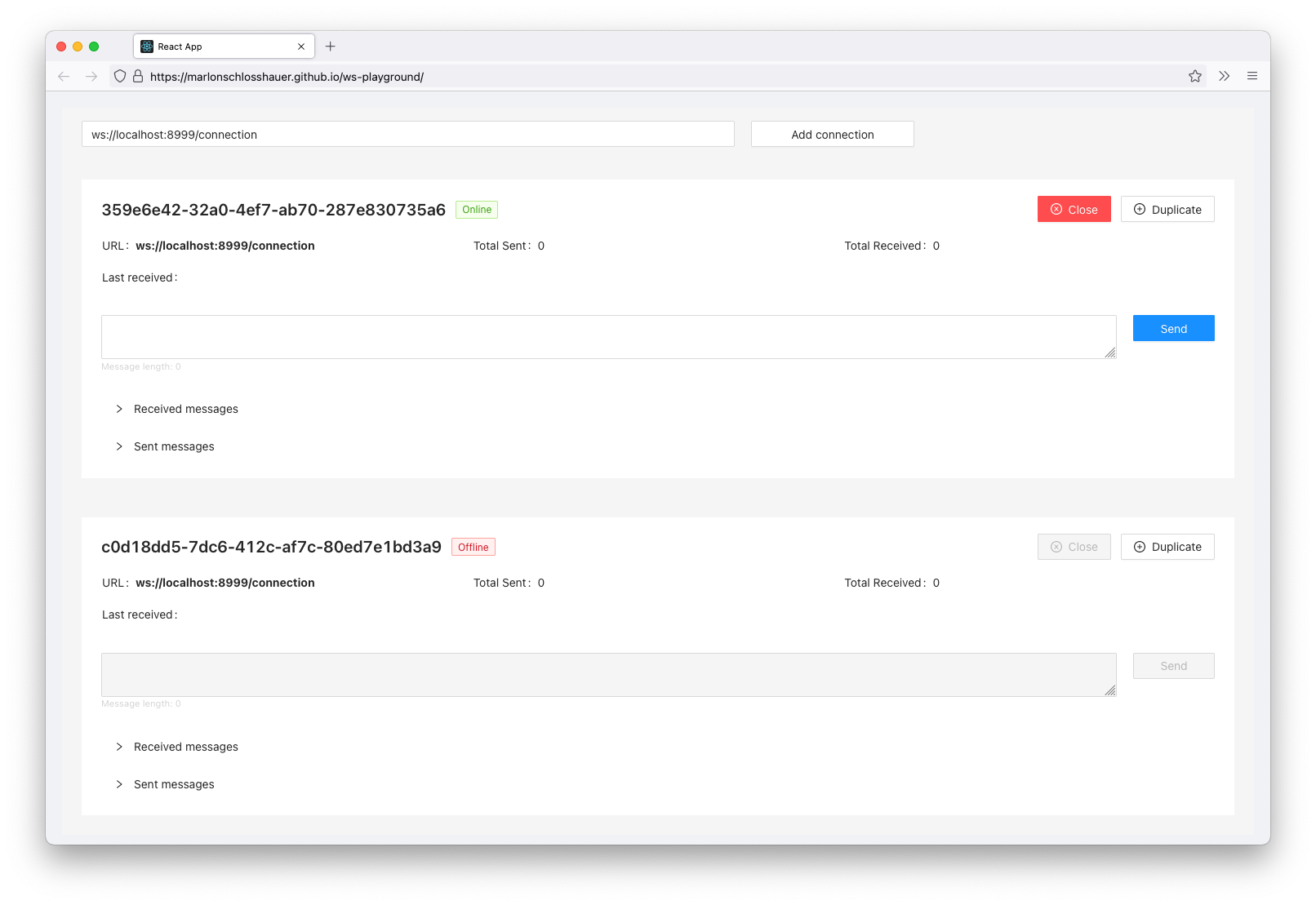This screenshot has height=905, width=1316.
Task: Click Total Sent label in 359e6e42 card
Action: 502,246
